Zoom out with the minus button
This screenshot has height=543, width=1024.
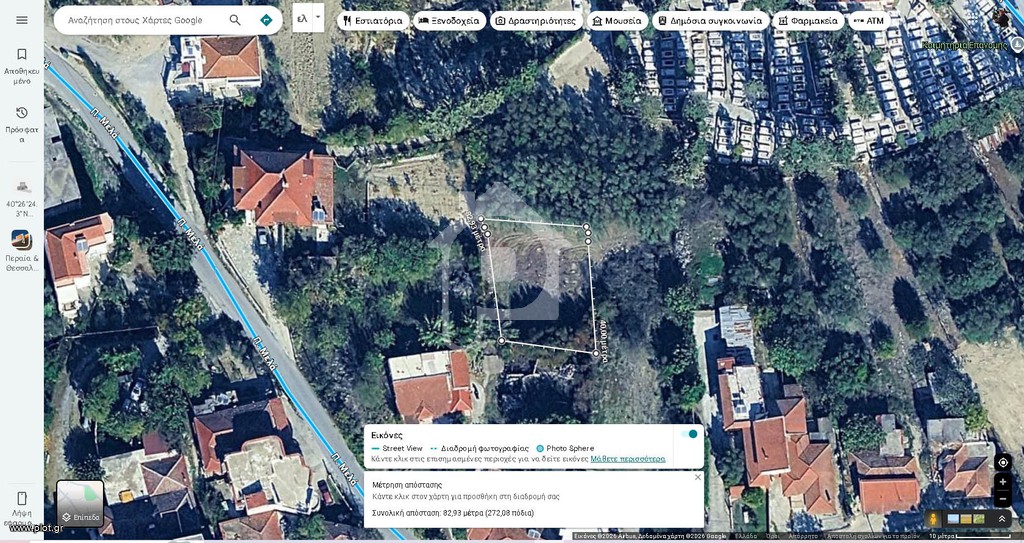pyautogui.click(x=1002, y=499)
